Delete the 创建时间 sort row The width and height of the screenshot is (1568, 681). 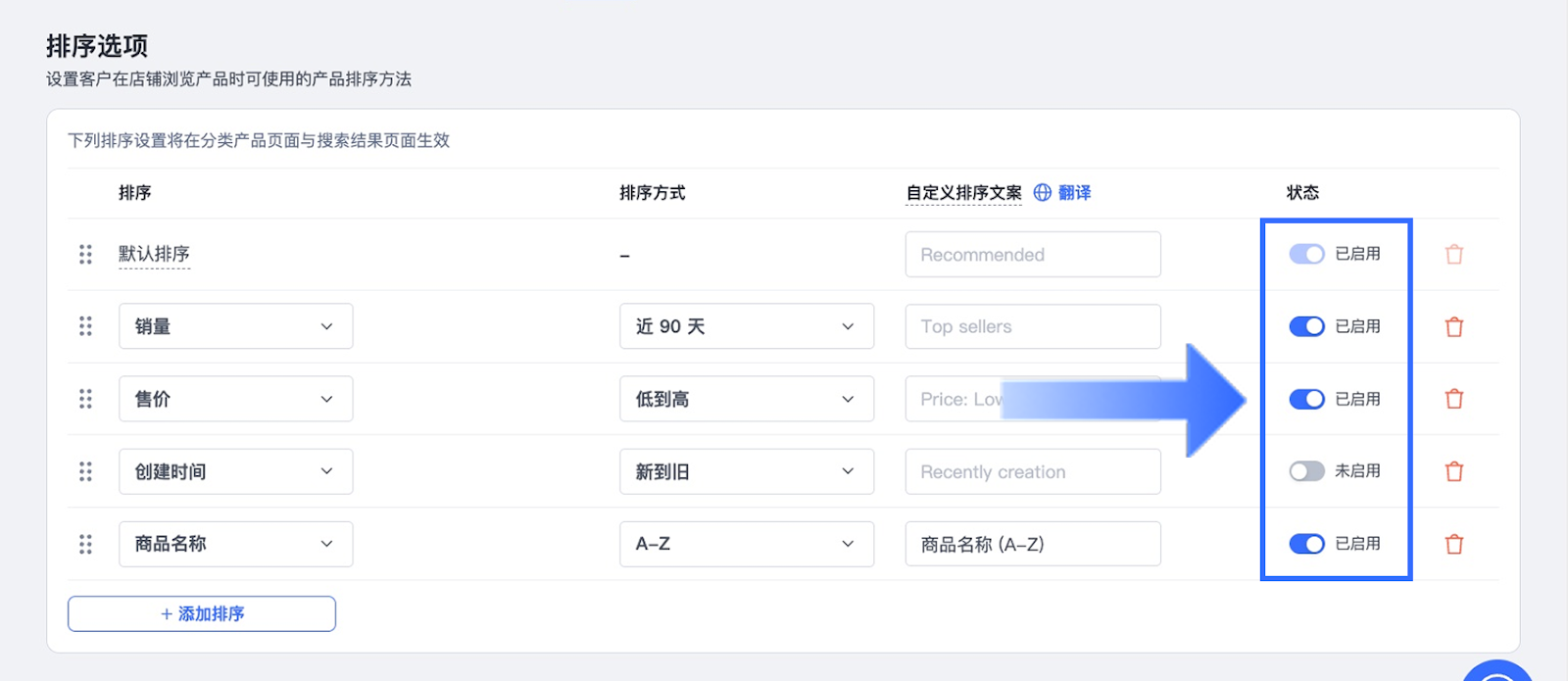click(x=1454, y=471)
